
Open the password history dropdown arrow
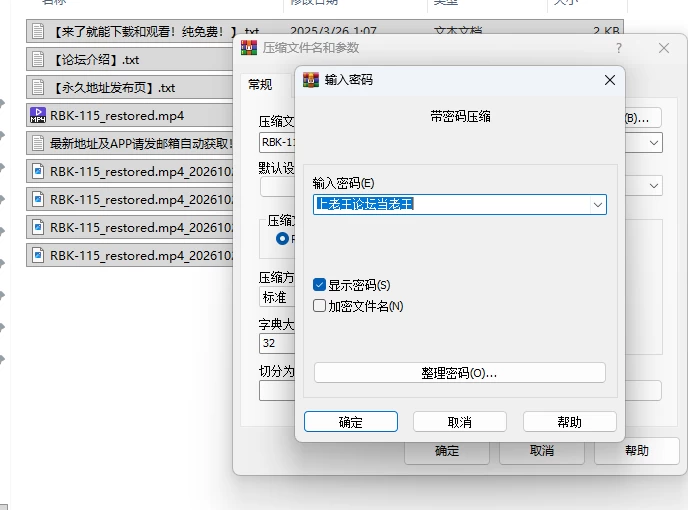pyautogui.click(x=597, y=205)
